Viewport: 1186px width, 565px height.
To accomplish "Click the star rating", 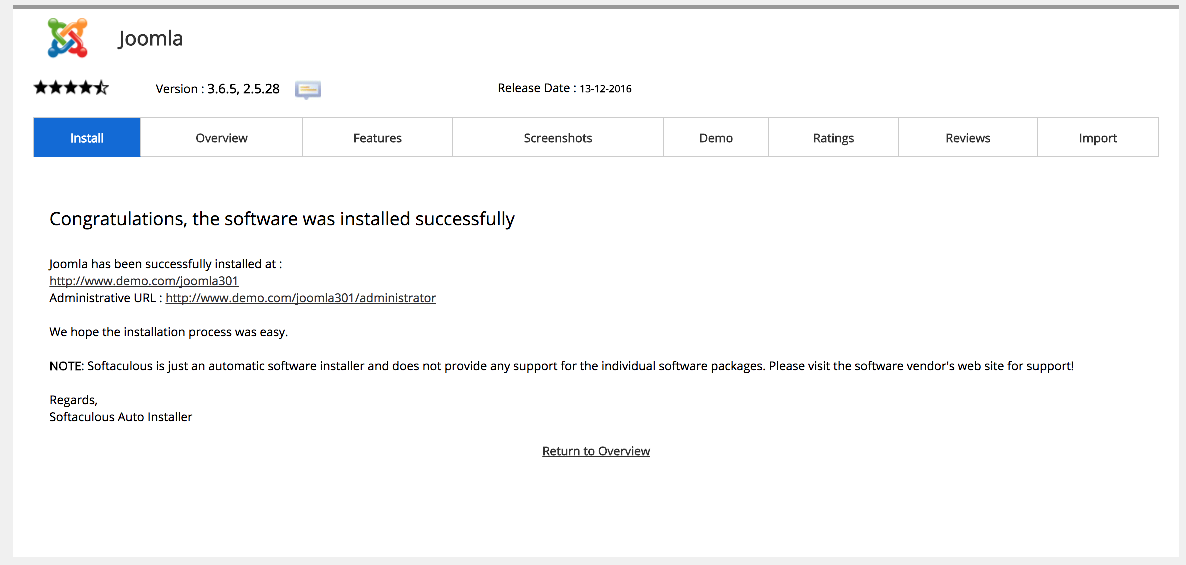I will [71, 88].
